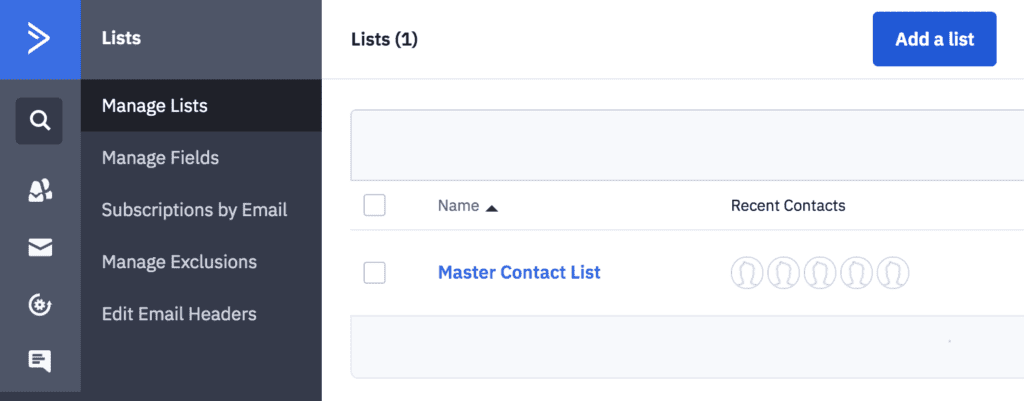
Task: Click the last recent contact avatar
Action: pyautogui.click(x=893, y=272)
